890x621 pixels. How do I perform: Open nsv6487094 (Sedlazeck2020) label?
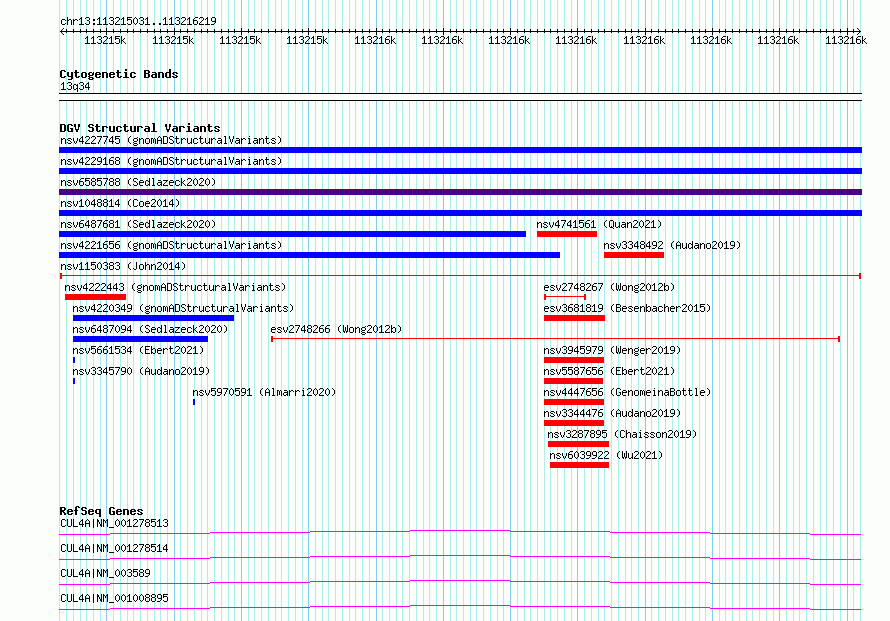150,329
